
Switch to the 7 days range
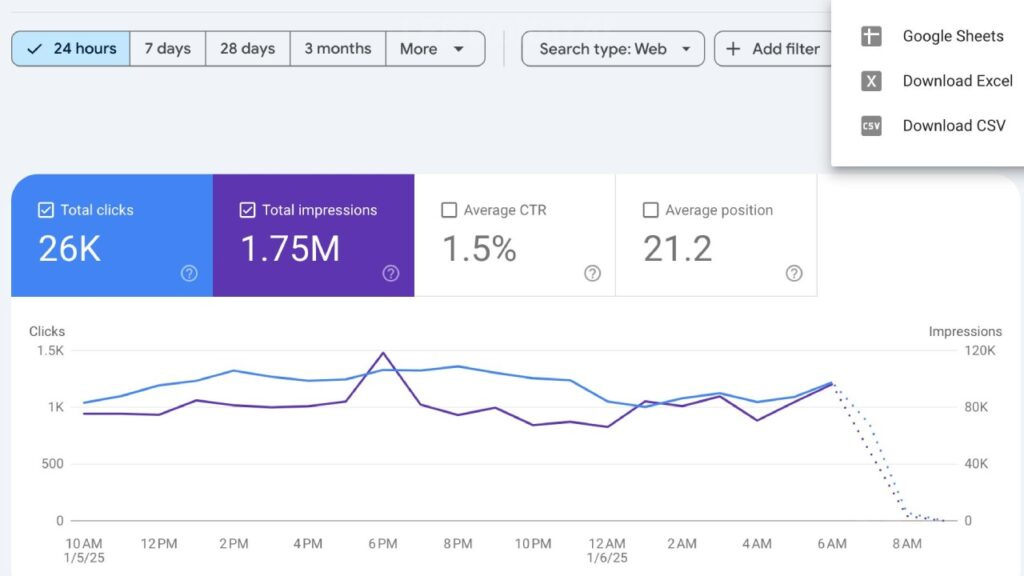[x=168, y=49]
